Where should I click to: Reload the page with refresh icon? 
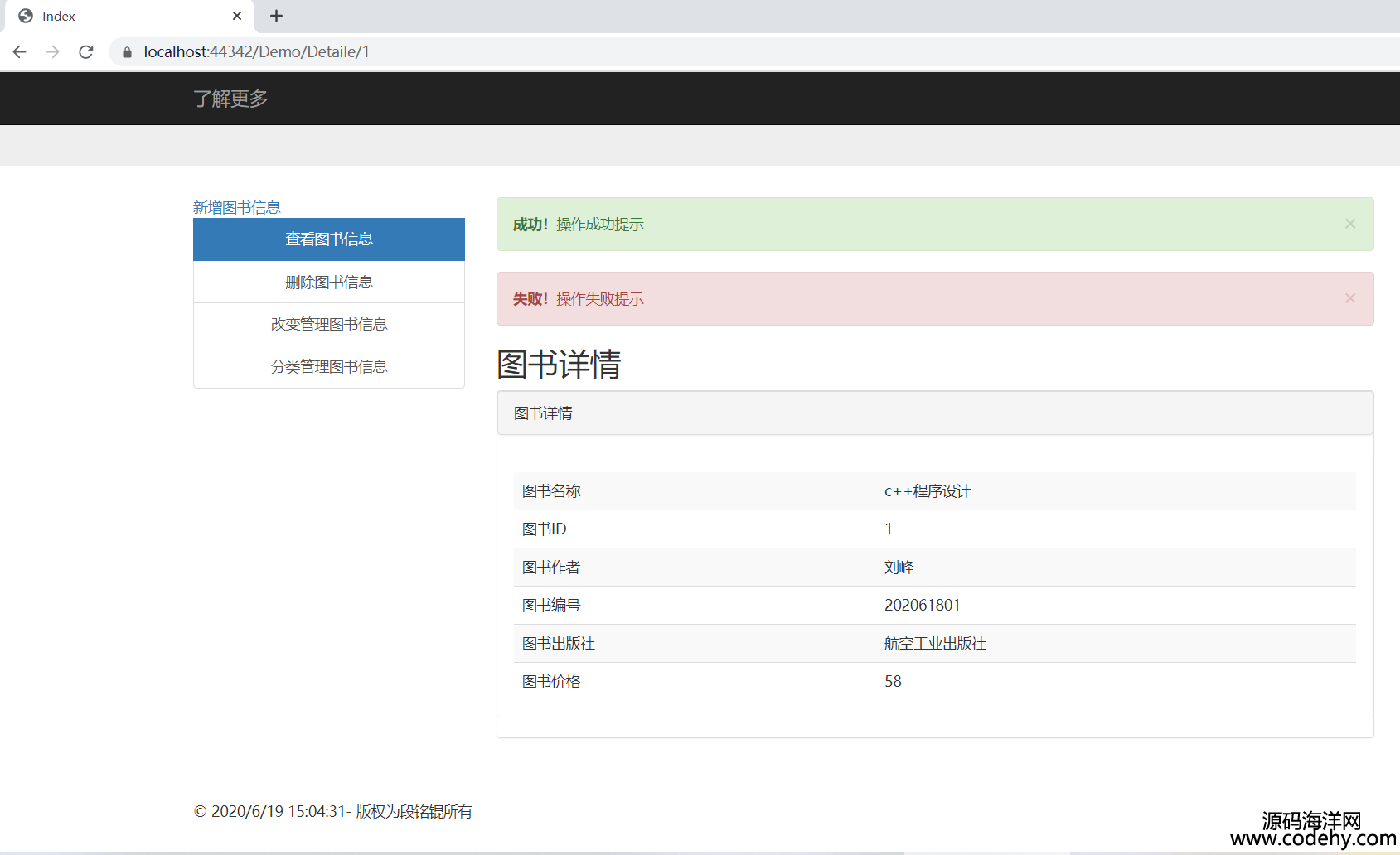[86, 52]
